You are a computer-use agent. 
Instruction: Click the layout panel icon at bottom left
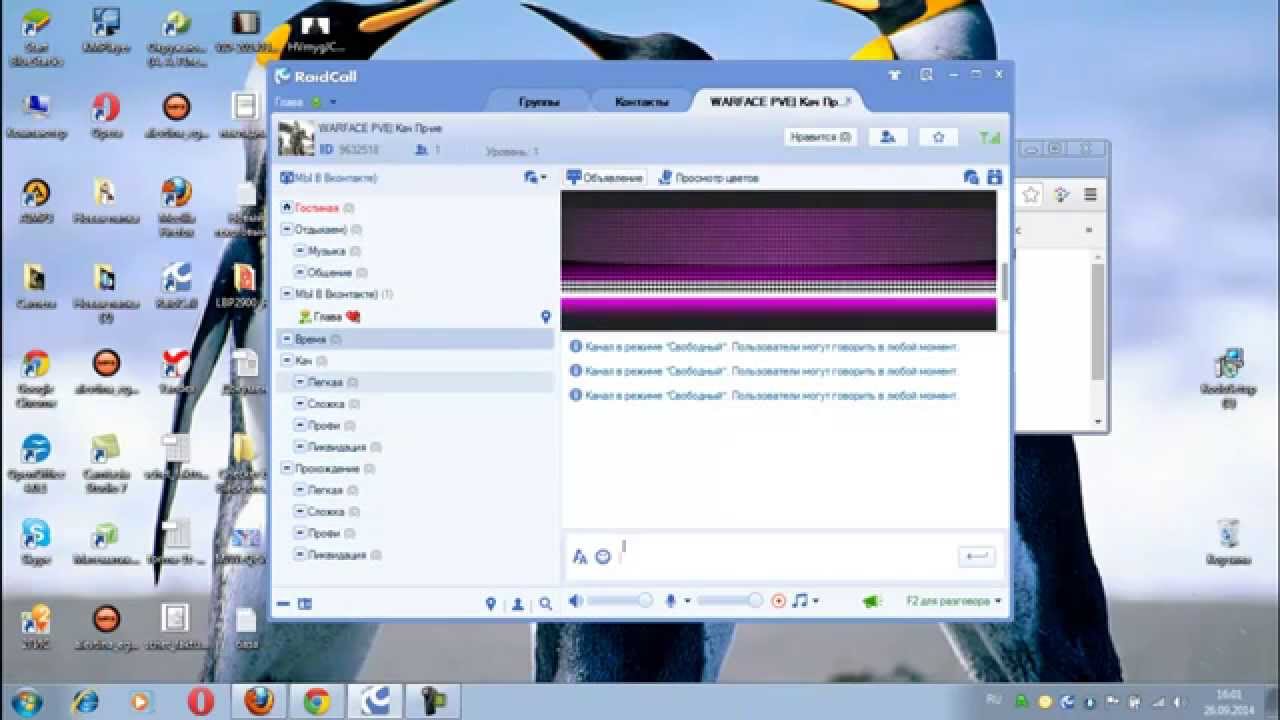pyautogui.click(x=305, y=604)
